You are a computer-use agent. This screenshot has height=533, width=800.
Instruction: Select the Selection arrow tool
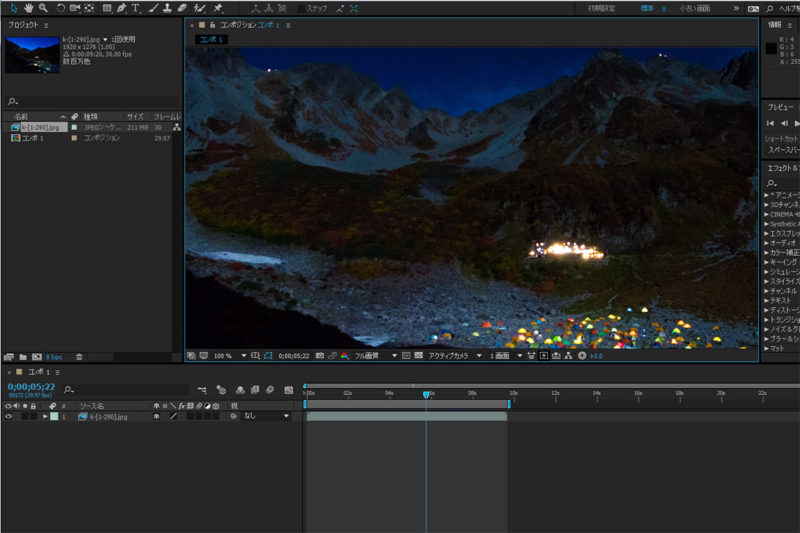click(x=14, y=8)
